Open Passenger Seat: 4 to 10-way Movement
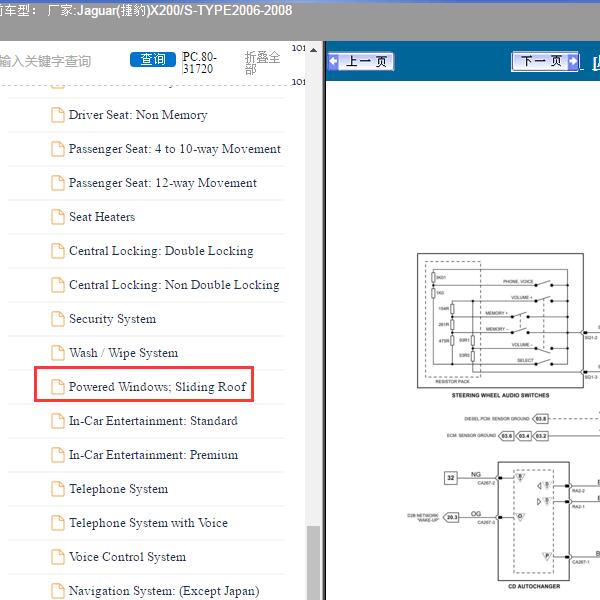The height and width of the screenshot is (600, 600). pyautogui.click(x=175, y=149)
